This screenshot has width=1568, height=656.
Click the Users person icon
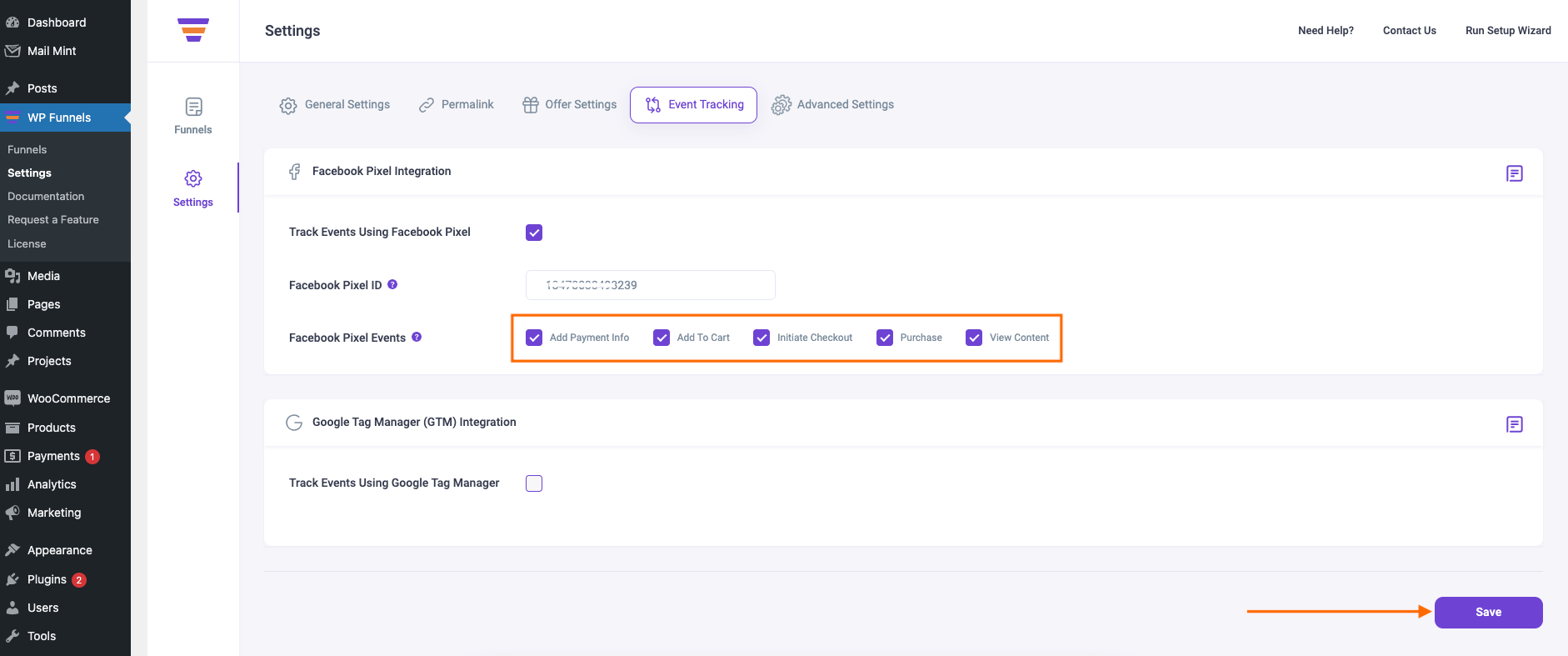tap(12, 608)
